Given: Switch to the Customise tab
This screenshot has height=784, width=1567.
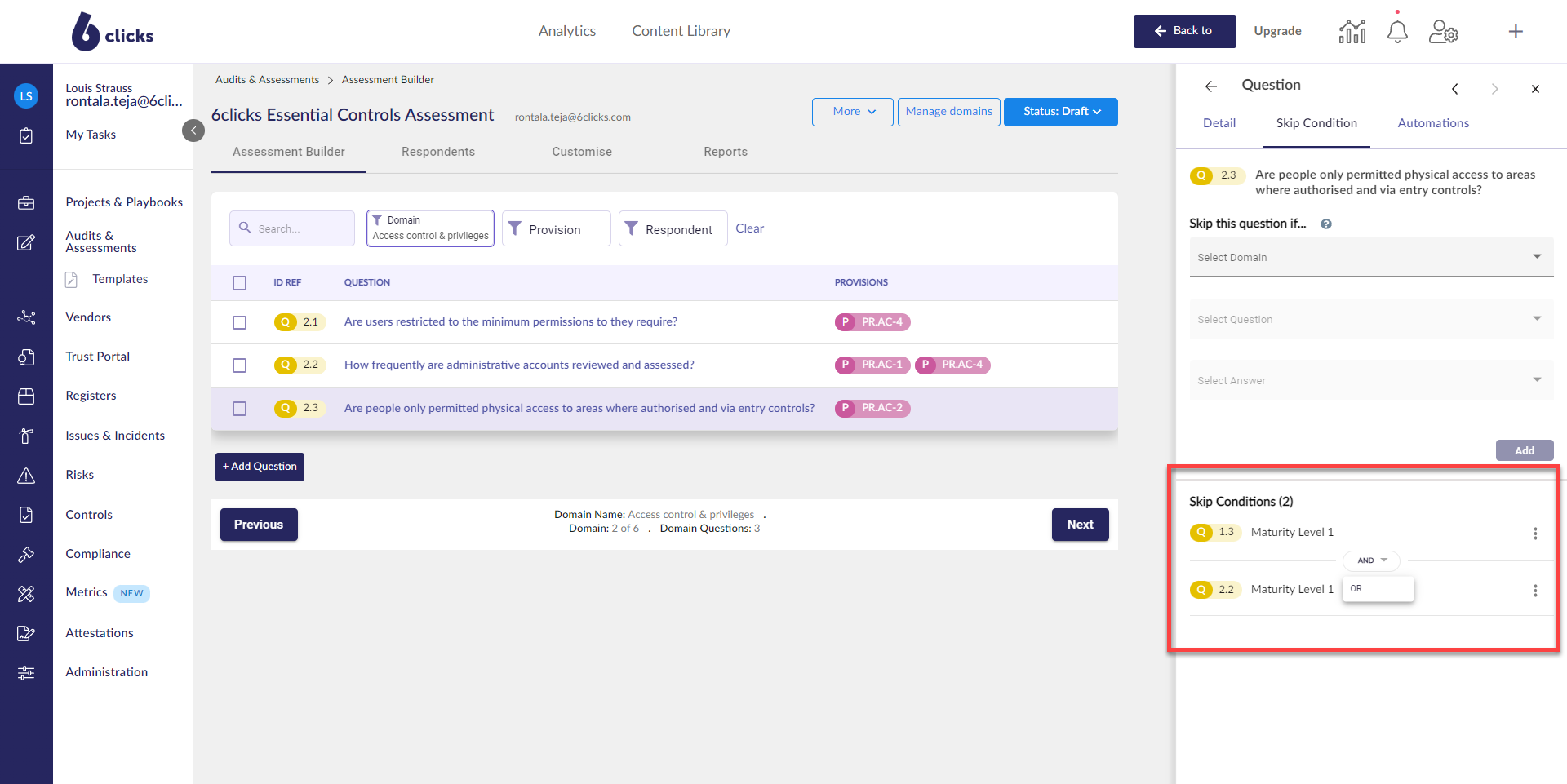Looking at the screenshot, I should coord(582,152).
